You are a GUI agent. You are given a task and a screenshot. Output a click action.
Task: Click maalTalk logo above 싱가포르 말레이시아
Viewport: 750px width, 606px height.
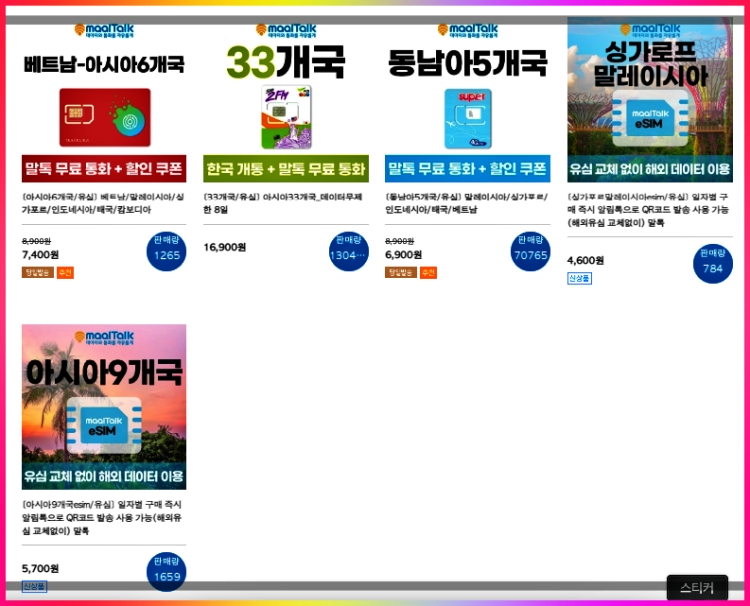(650, 31)
